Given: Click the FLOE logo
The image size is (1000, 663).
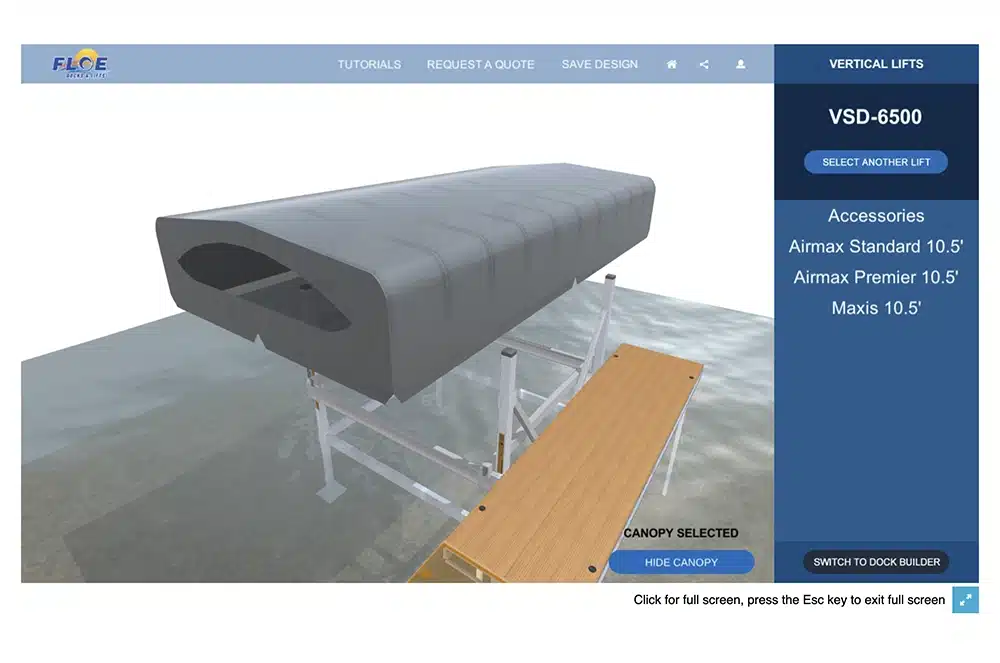Looking at the screenshot, I should [x=78, y=63].
